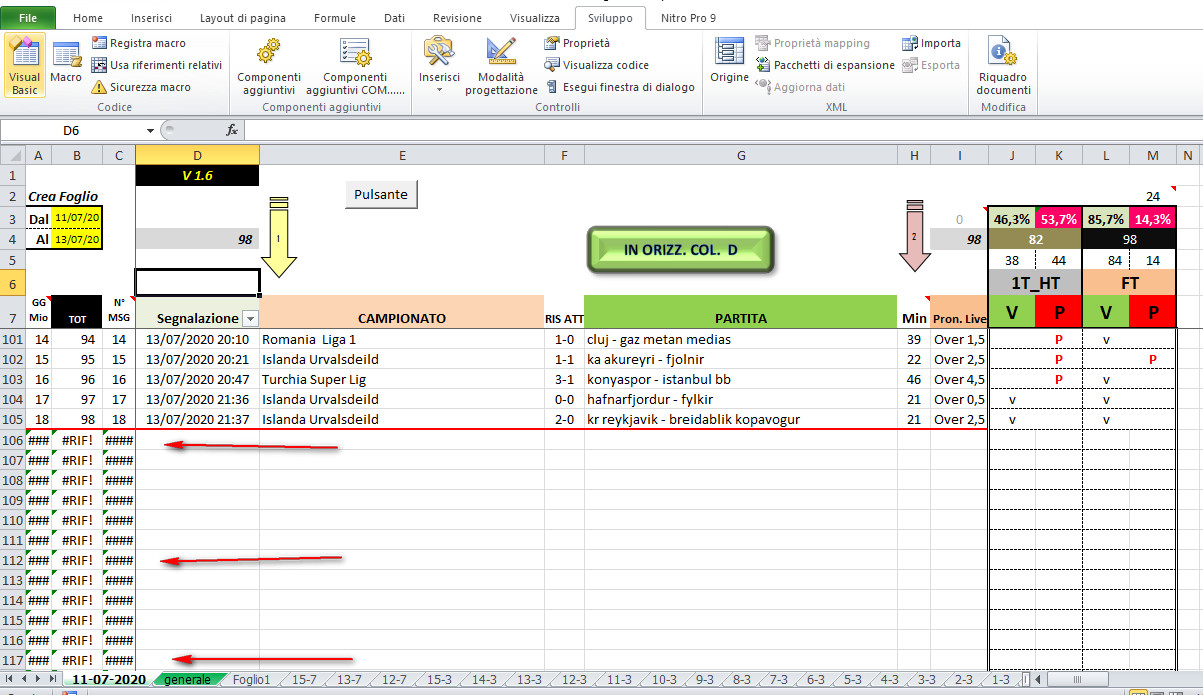Select the yellow Al date cell 13/07/20
1203x695 pixels.
tap(77, 239)
